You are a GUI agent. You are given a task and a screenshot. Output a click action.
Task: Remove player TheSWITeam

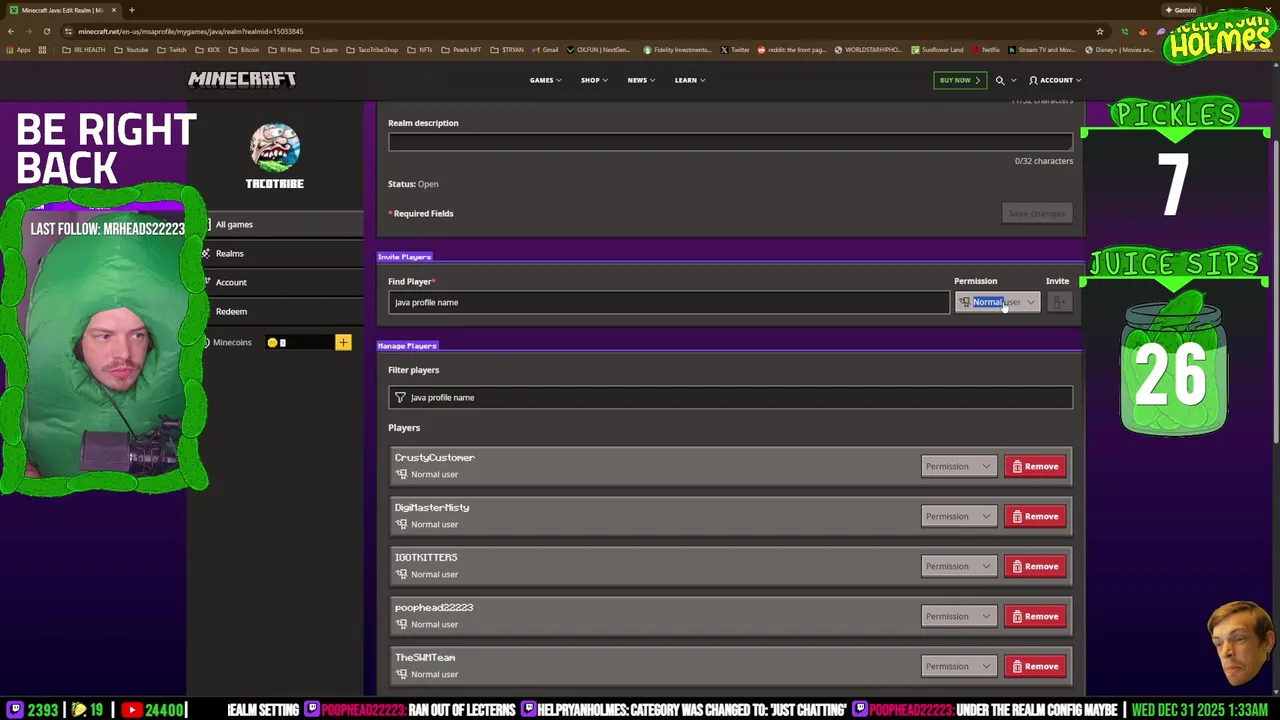tap(1035, 667)
